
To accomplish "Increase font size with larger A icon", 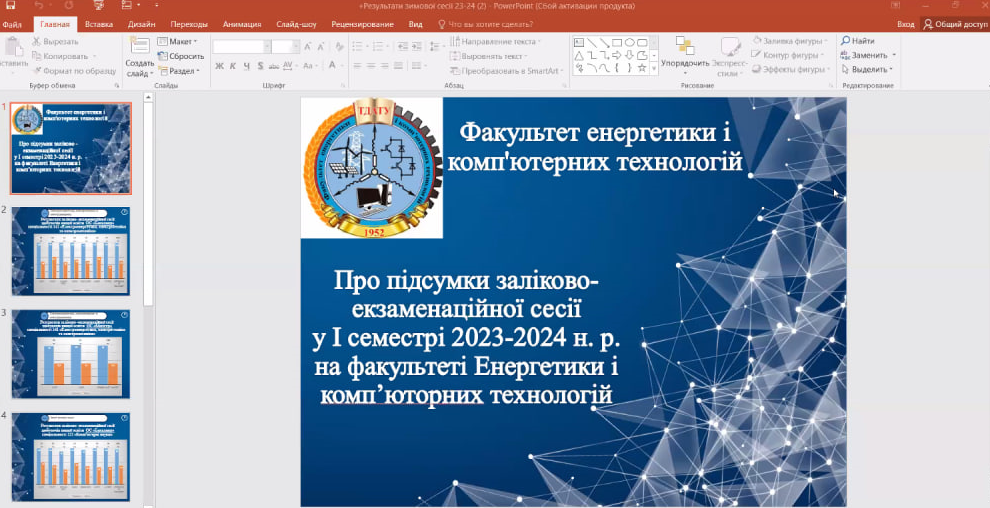I will click(307, 47).
